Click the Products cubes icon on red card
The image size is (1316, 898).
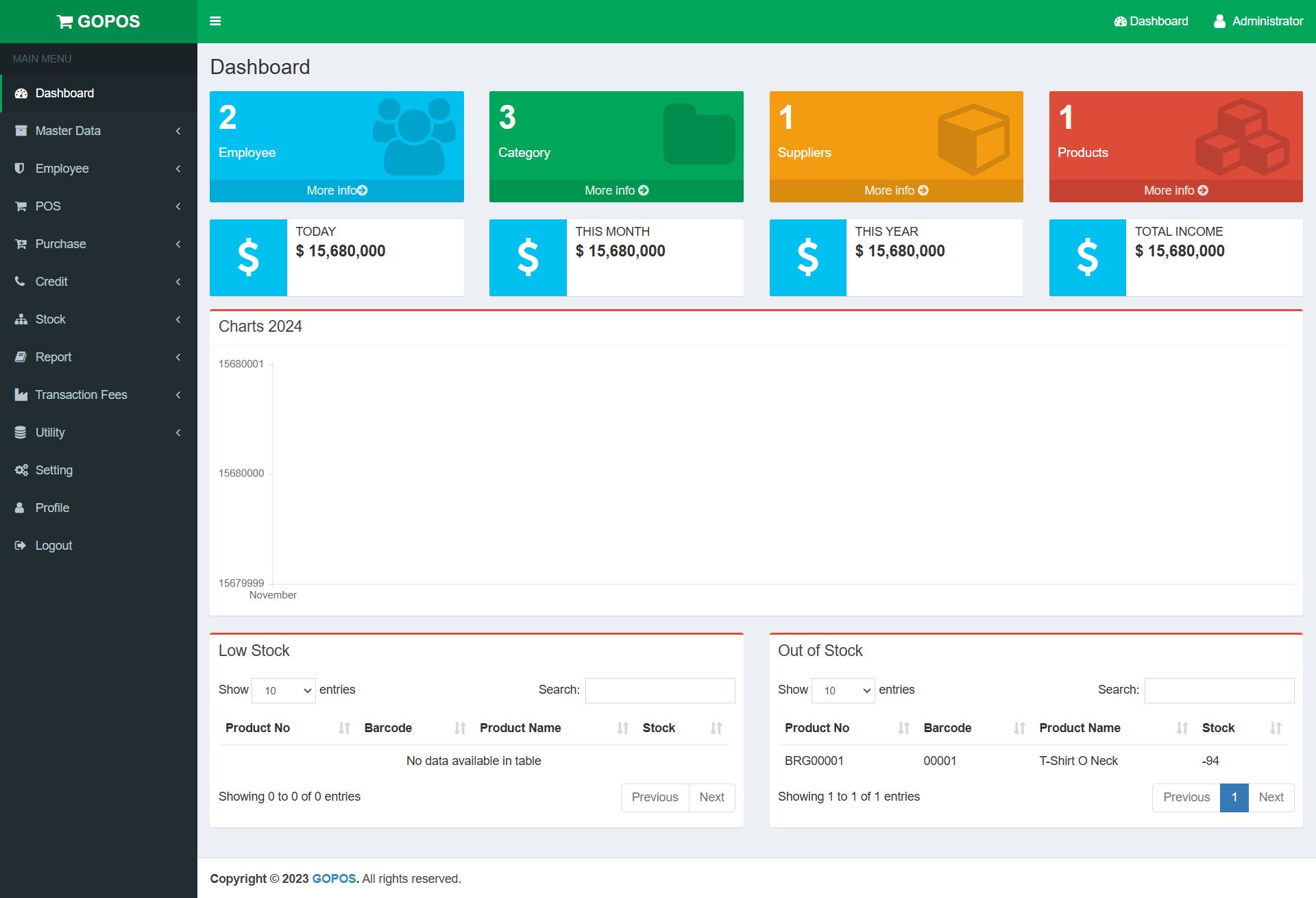coord(1241,136)
